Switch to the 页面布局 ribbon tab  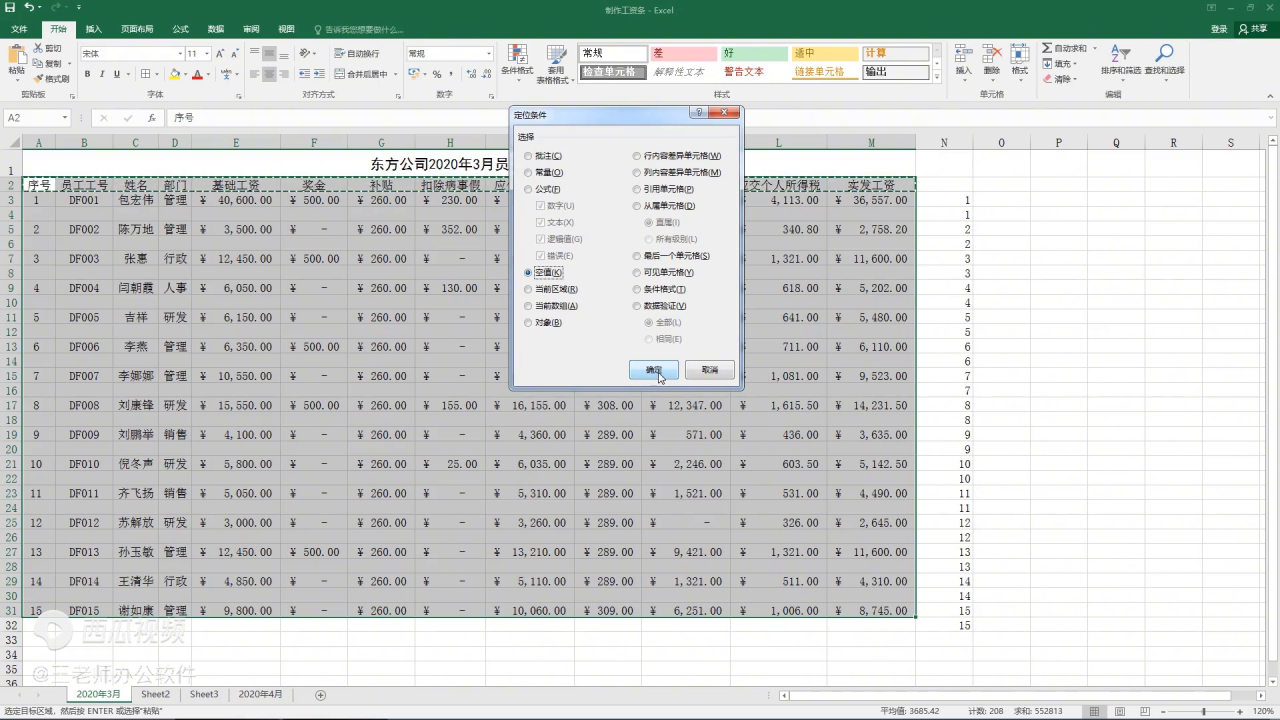tap(137, 29)
